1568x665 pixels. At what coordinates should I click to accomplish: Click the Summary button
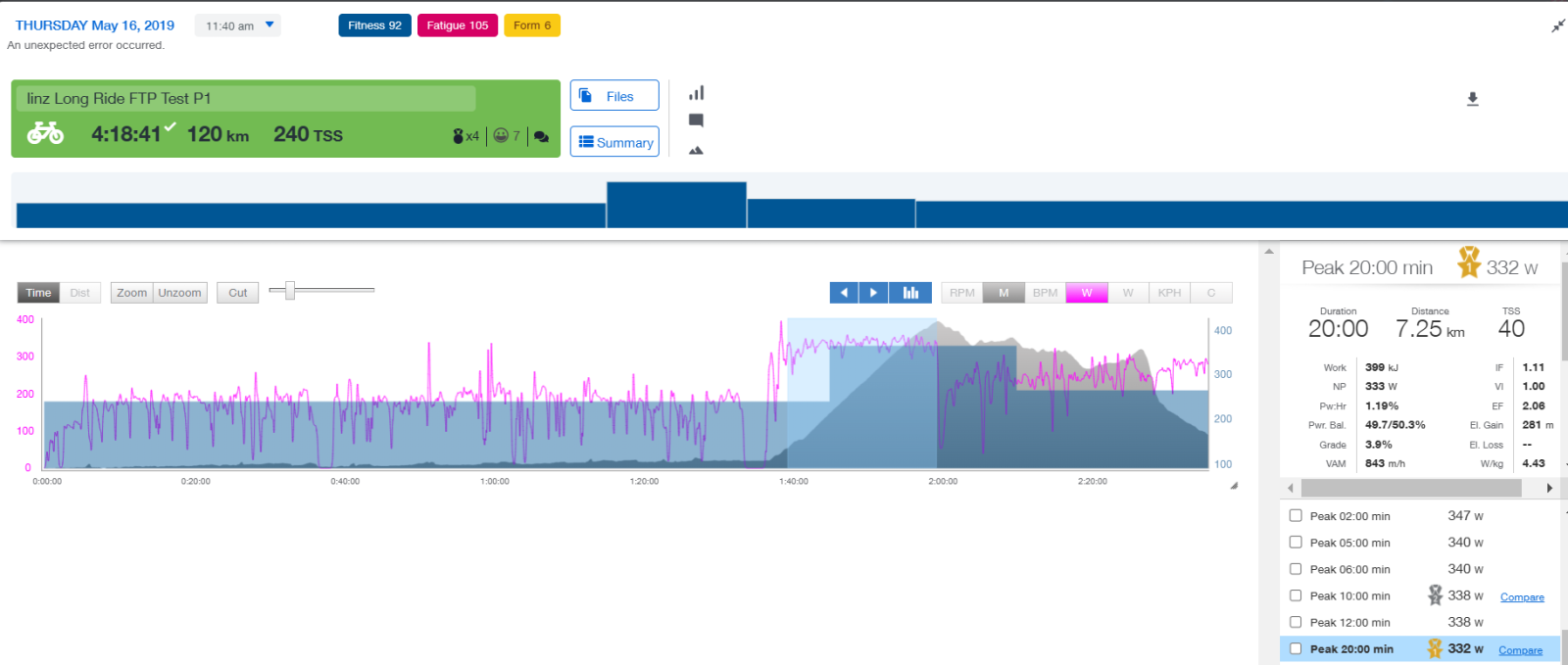tap(614, 142)
